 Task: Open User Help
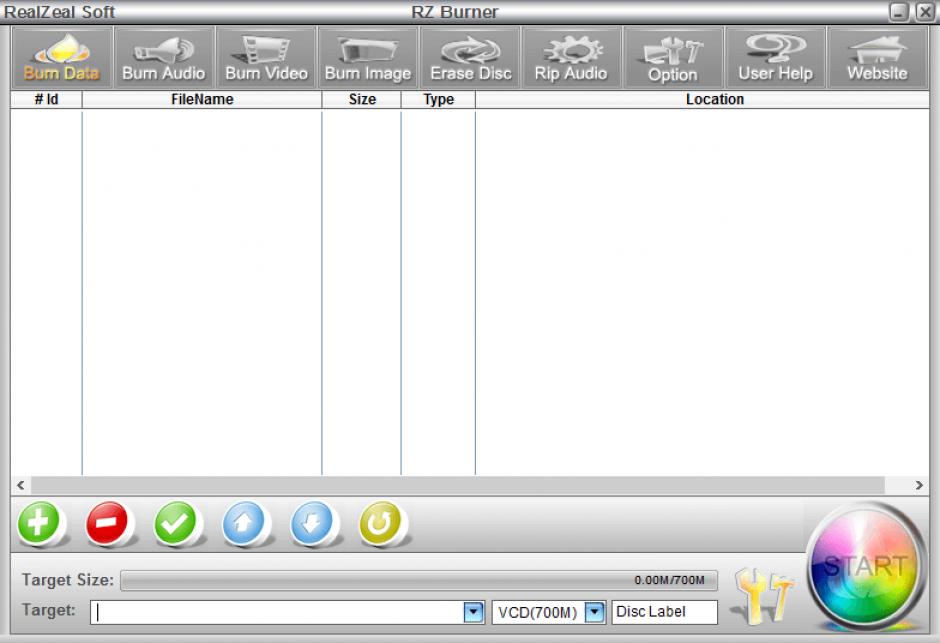click(x=775, y=58)
